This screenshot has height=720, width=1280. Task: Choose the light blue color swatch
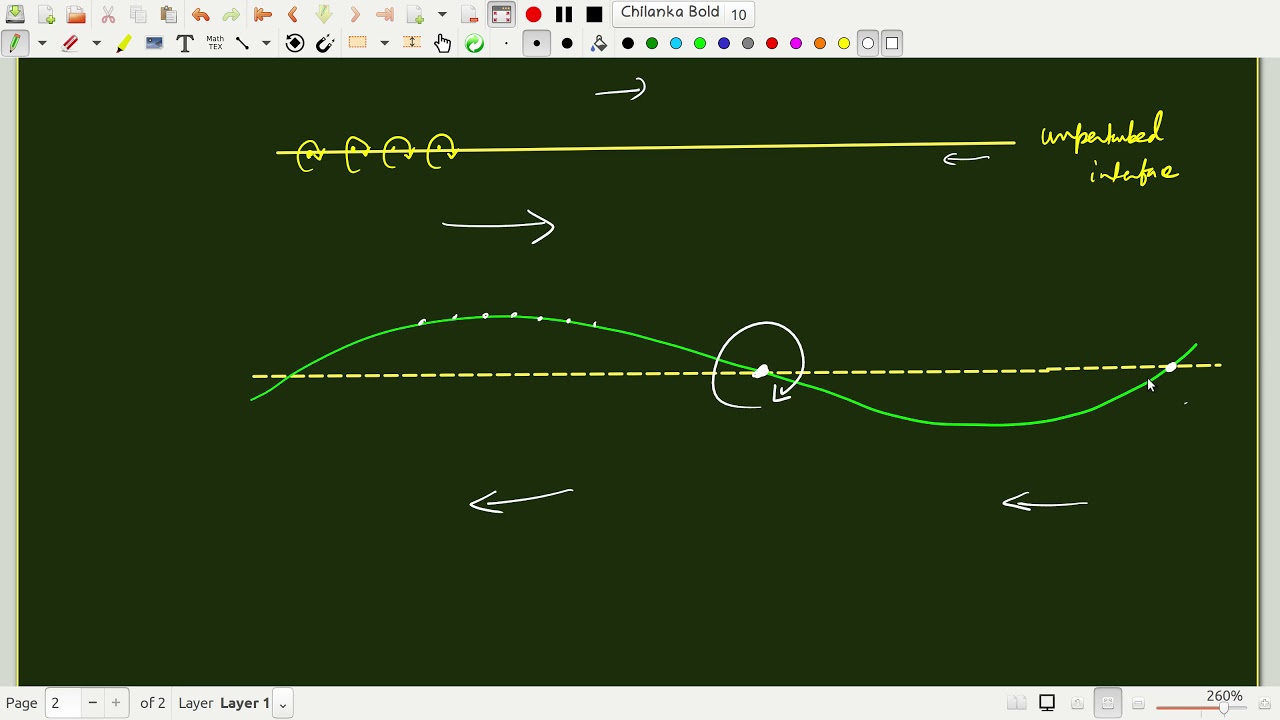click(676, 43)
